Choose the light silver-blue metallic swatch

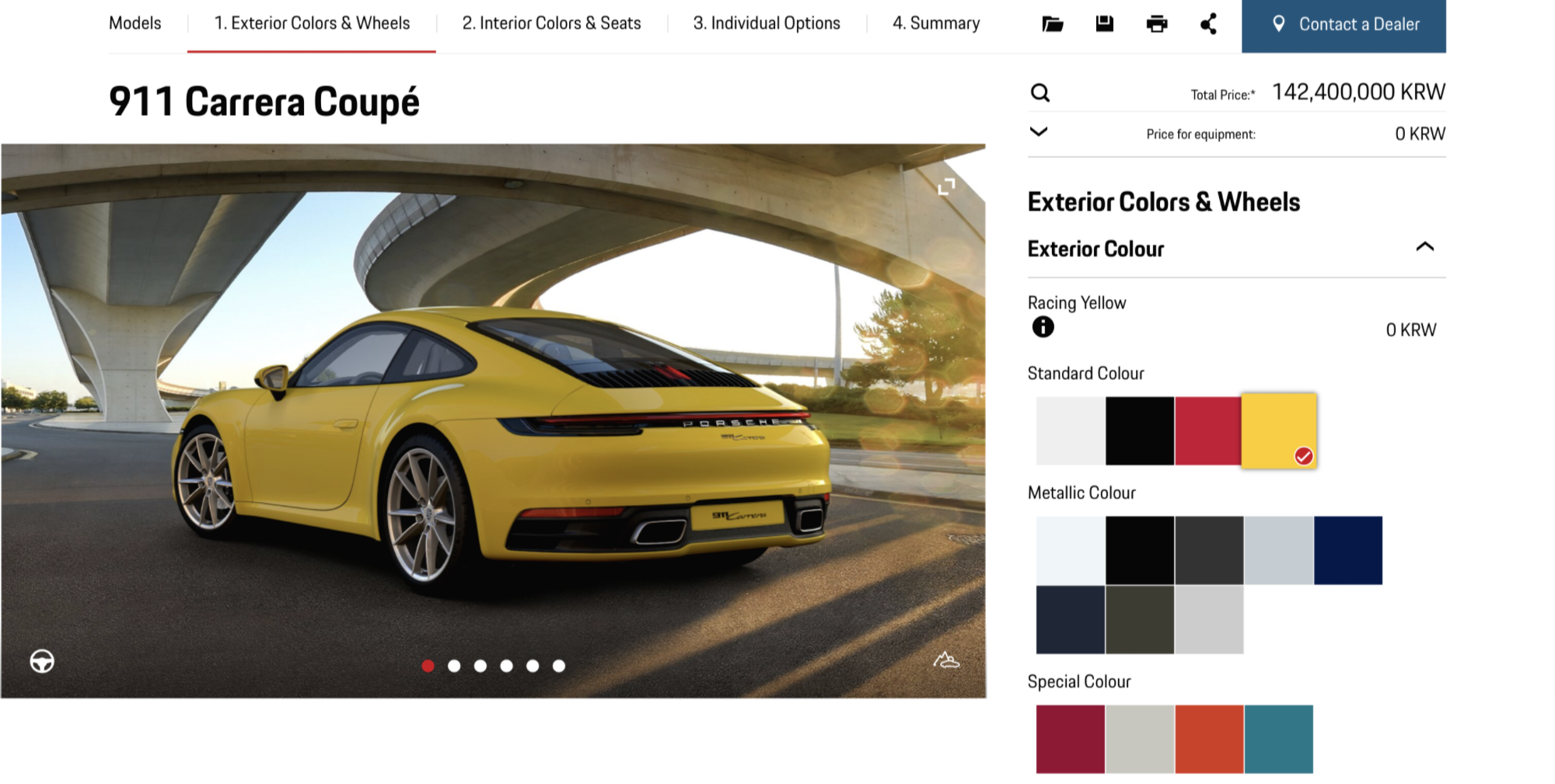[1279, 550]
